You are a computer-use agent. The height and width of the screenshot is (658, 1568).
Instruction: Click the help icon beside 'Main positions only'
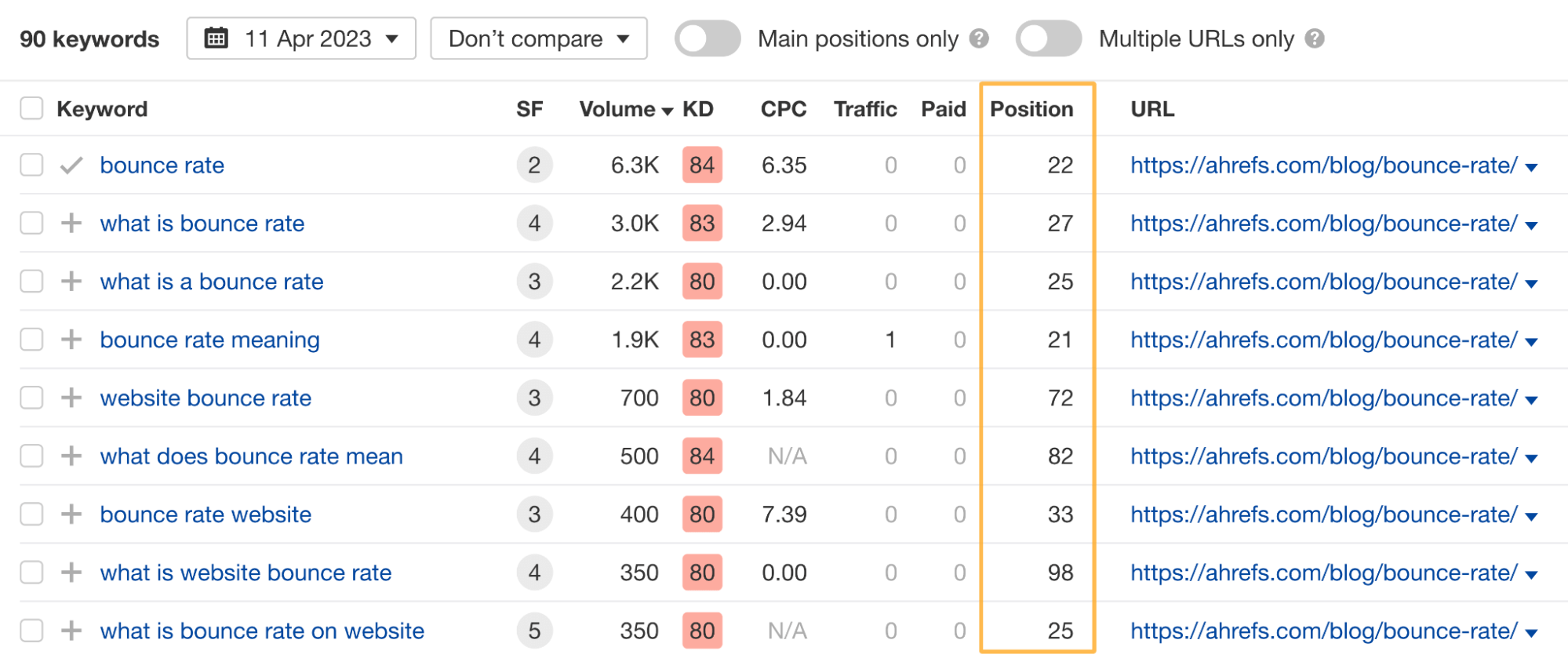tap(978, 38)
